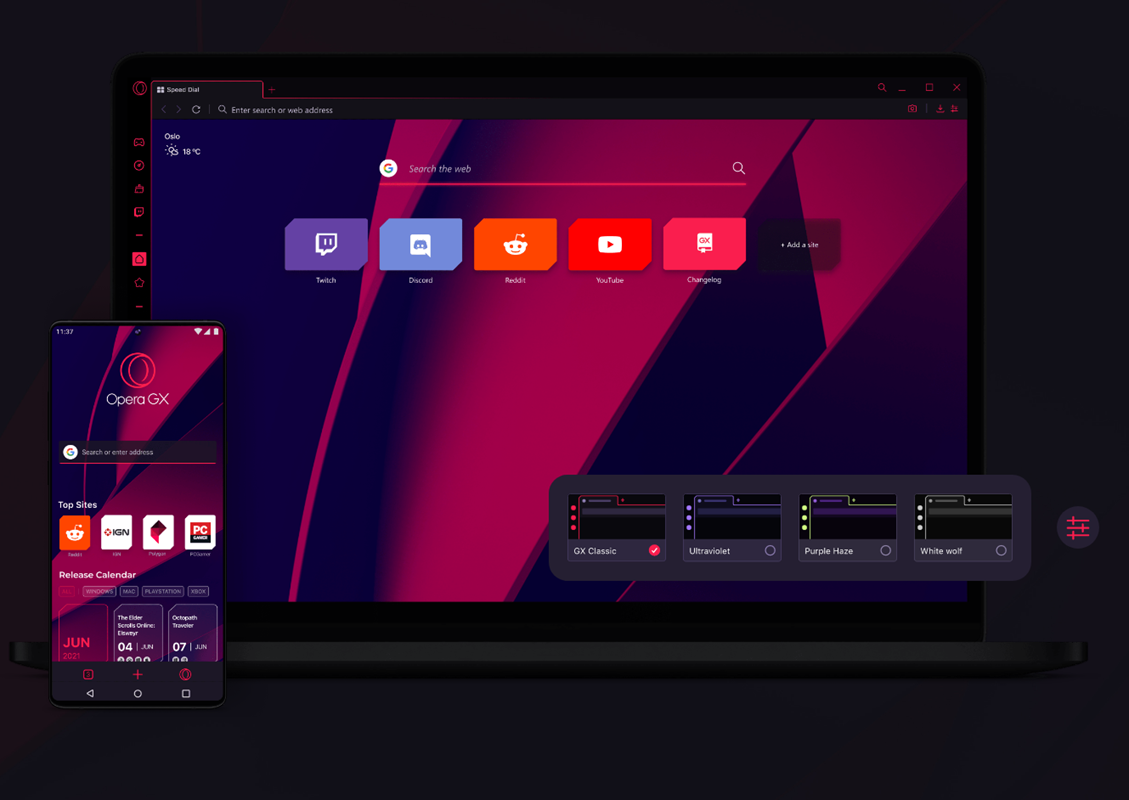
Task: Open GX Control speedometer icon in sidebar
Action: [139, 166]
